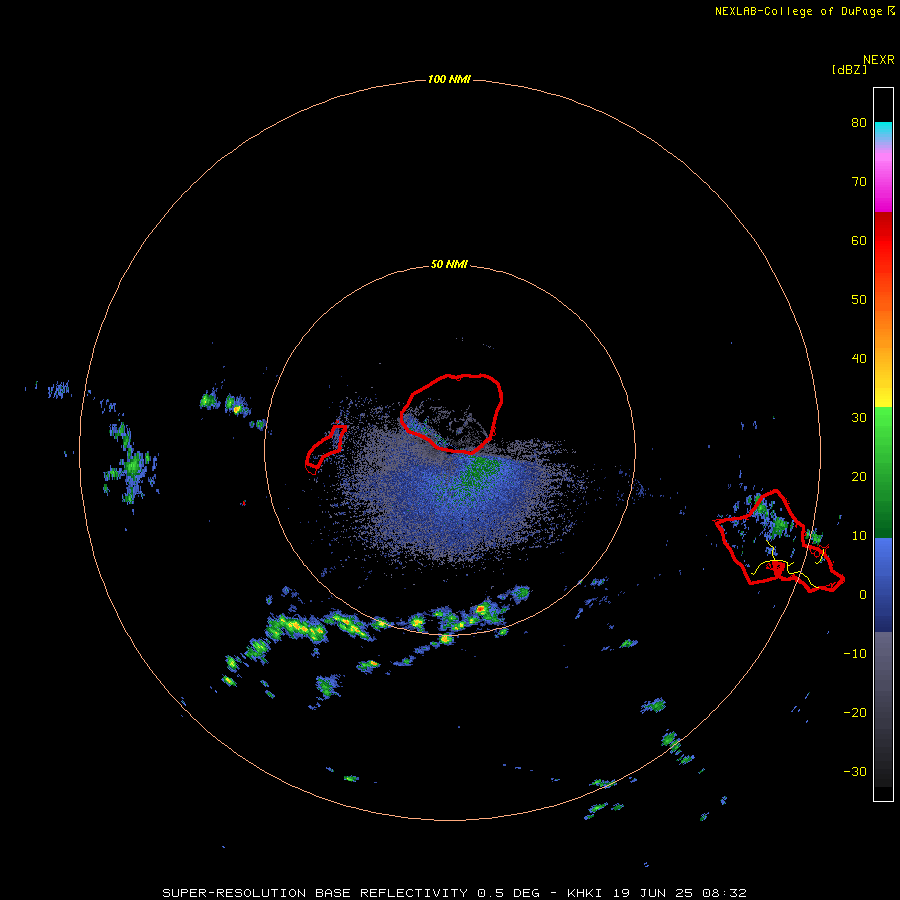Click the 30 value on the dBZ scale

[x=859, y=418]
